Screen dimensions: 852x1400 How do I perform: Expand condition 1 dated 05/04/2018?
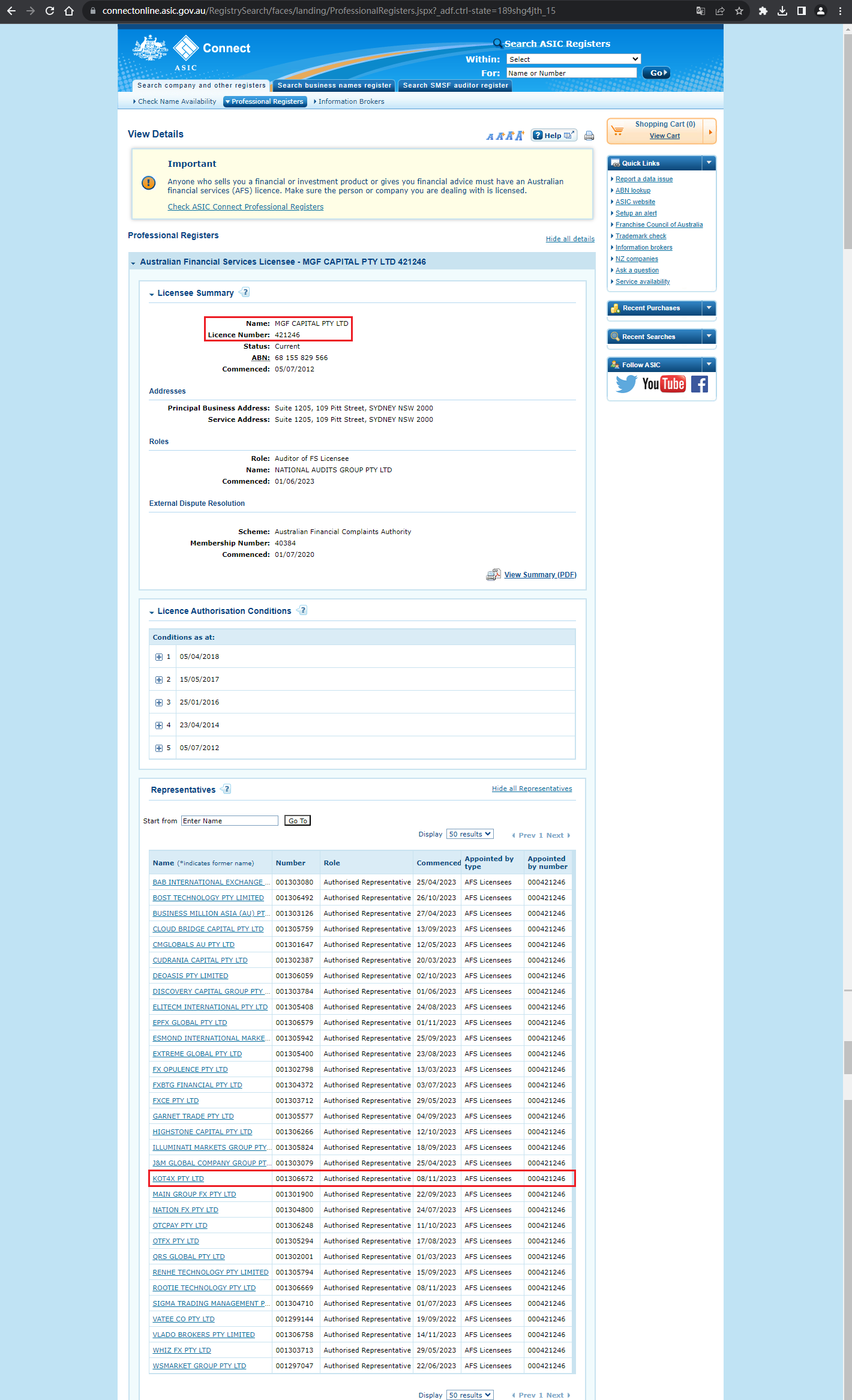(159, 657)
